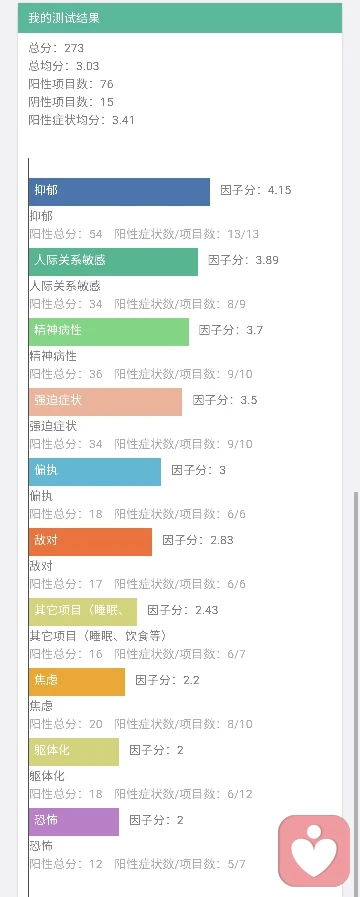Select the green 人际关系敏感 bar

113,262
